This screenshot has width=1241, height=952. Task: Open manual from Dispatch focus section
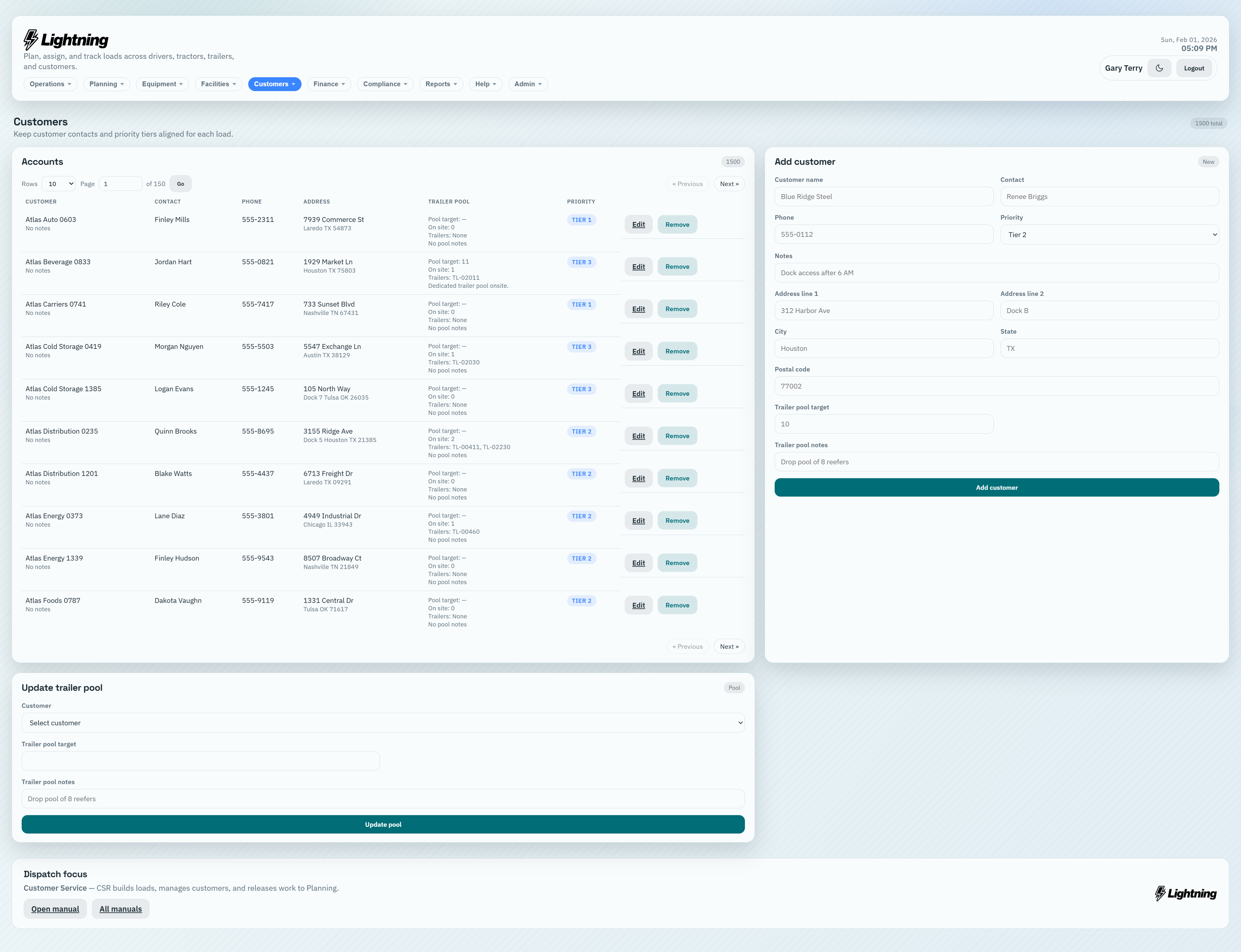click(x=55, y=908)
